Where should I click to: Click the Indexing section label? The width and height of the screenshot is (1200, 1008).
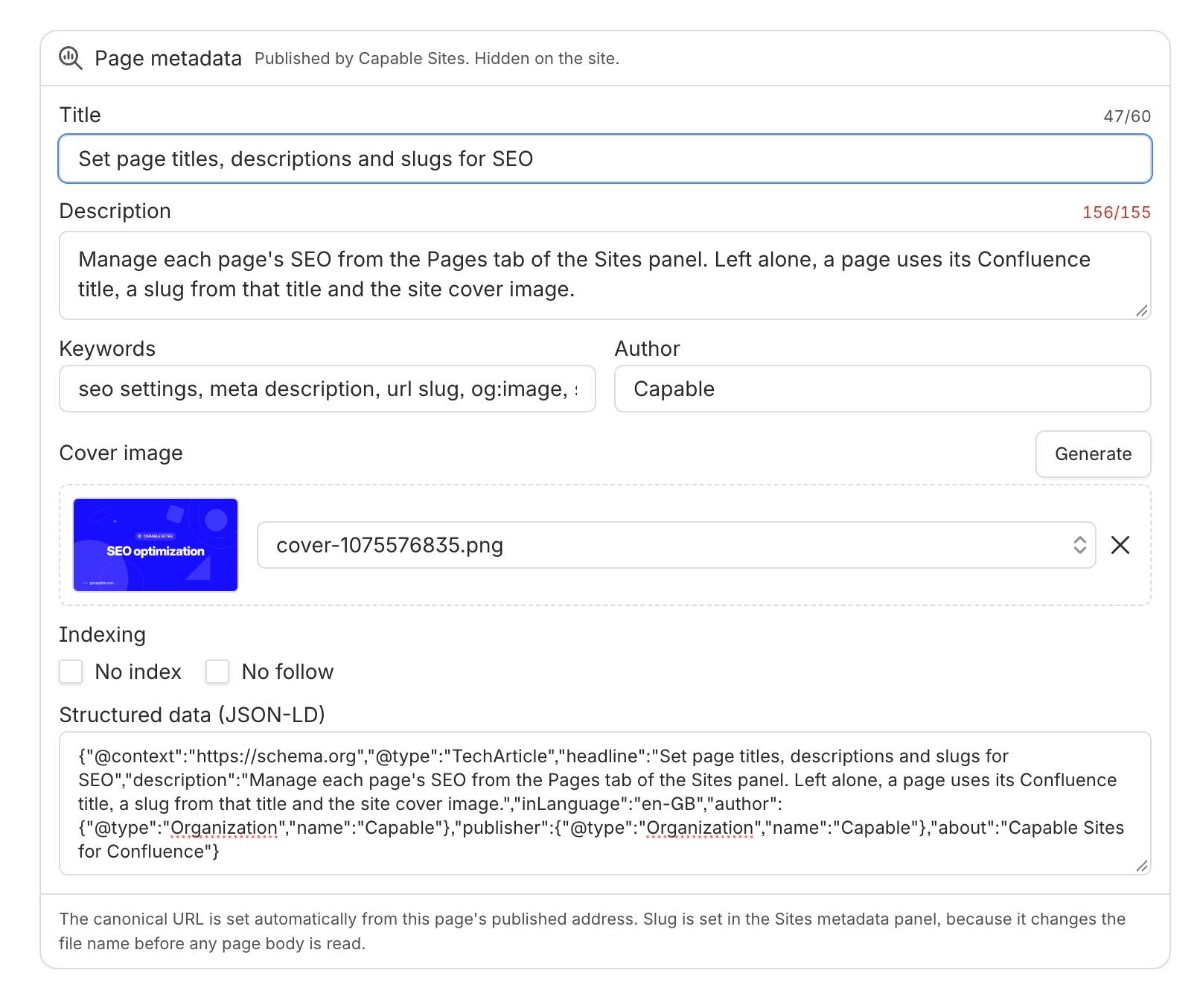103,635
